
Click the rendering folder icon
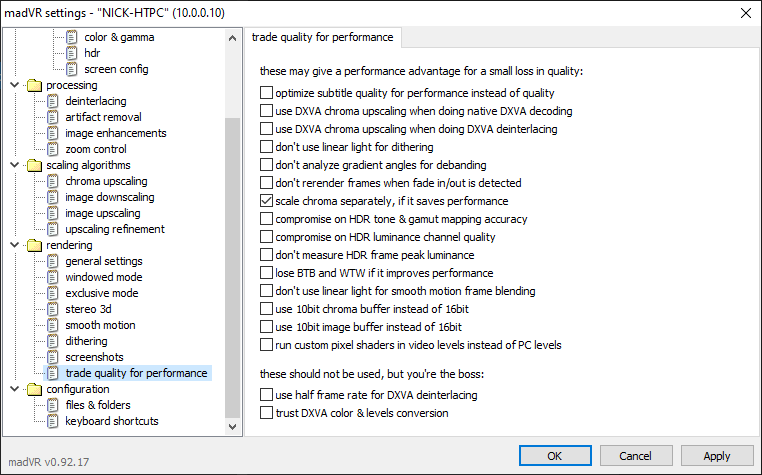33,245
